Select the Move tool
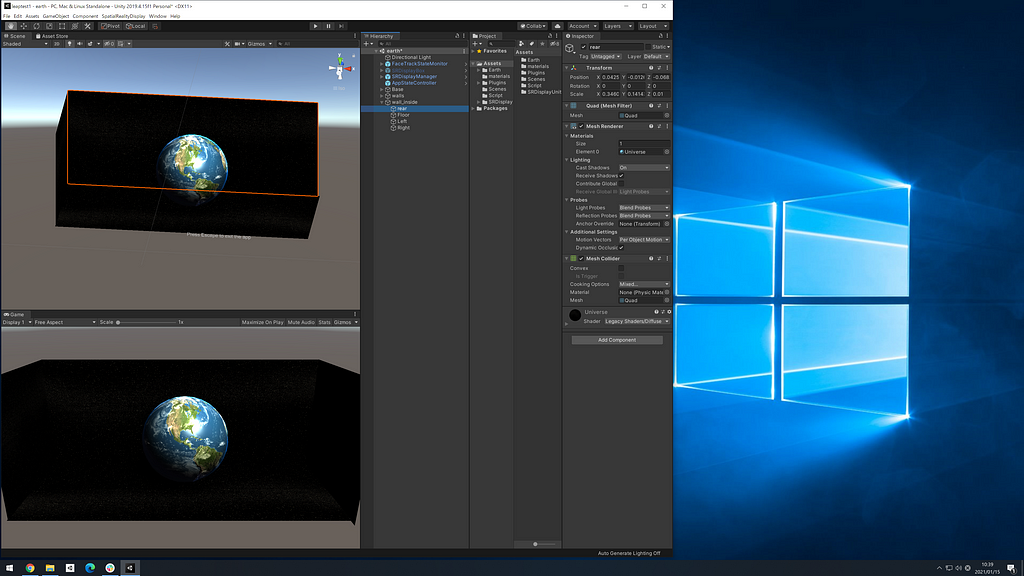 (23, 26)
